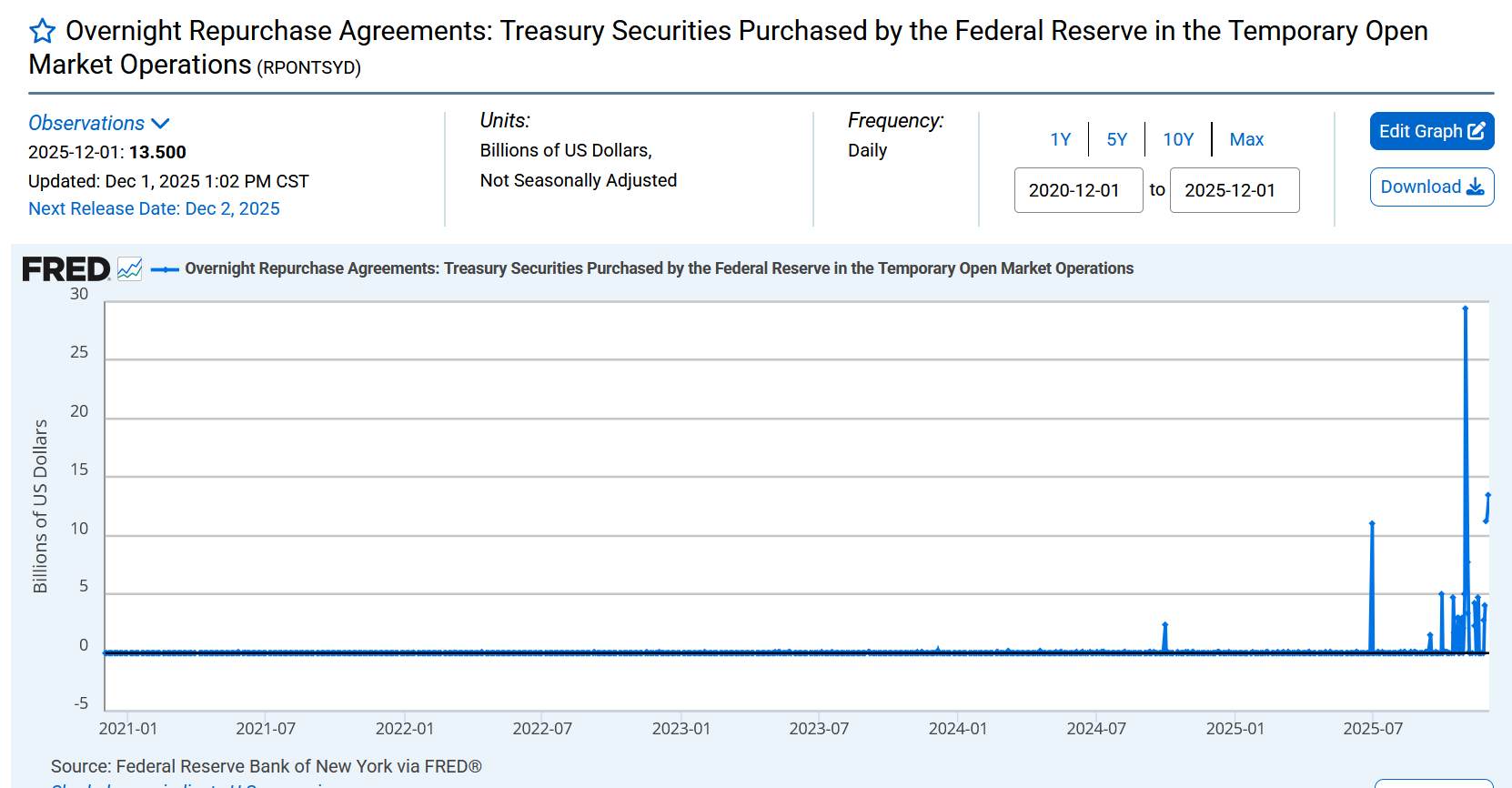Select the 1Y time range
The width and height of the screenshot is (1512, 788).
point(1060,139)
